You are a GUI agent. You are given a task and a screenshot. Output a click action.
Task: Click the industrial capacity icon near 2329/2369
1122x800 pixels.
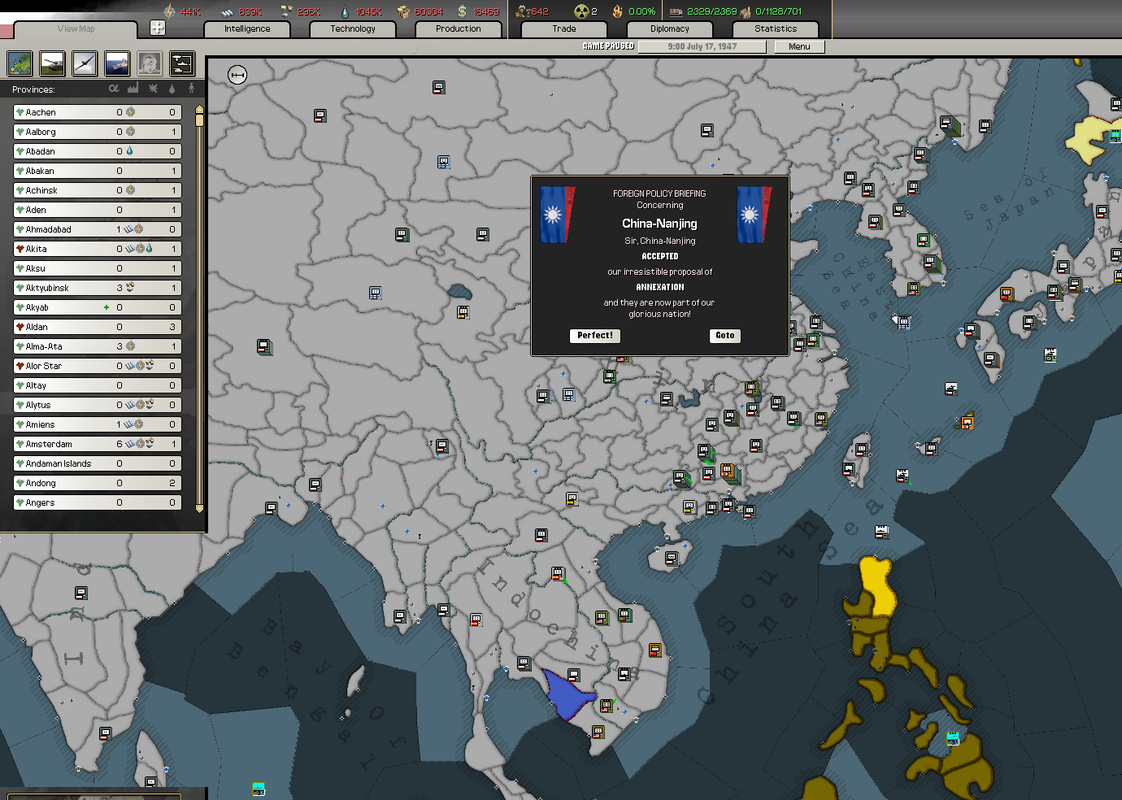(x=675, y=11)
